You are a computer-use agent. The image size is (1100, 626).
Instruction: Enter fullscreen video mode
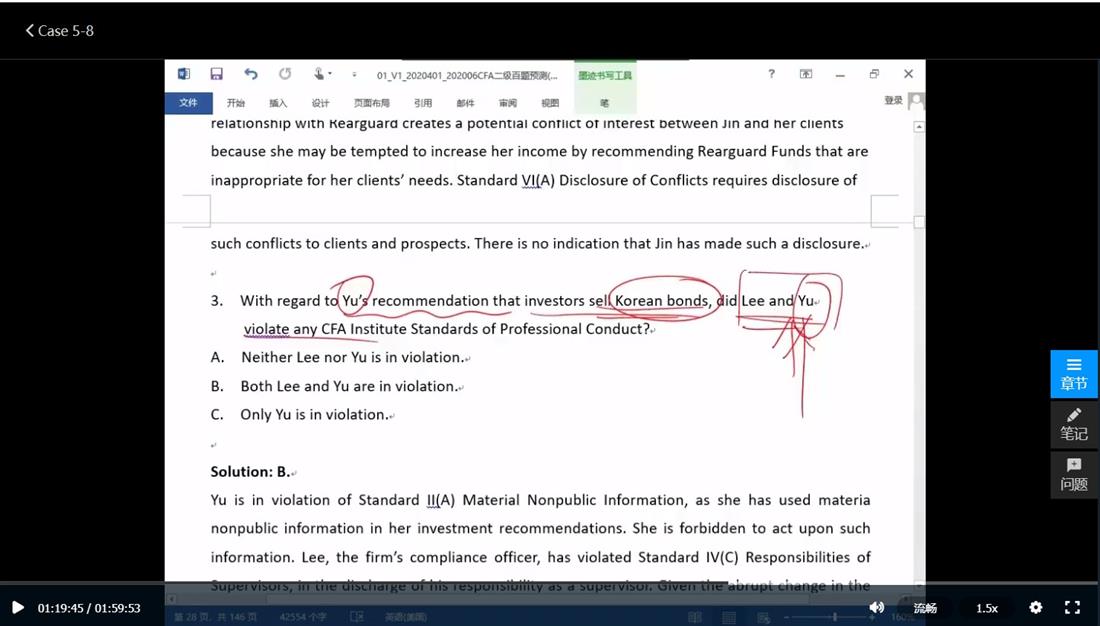click(1073, 608)
